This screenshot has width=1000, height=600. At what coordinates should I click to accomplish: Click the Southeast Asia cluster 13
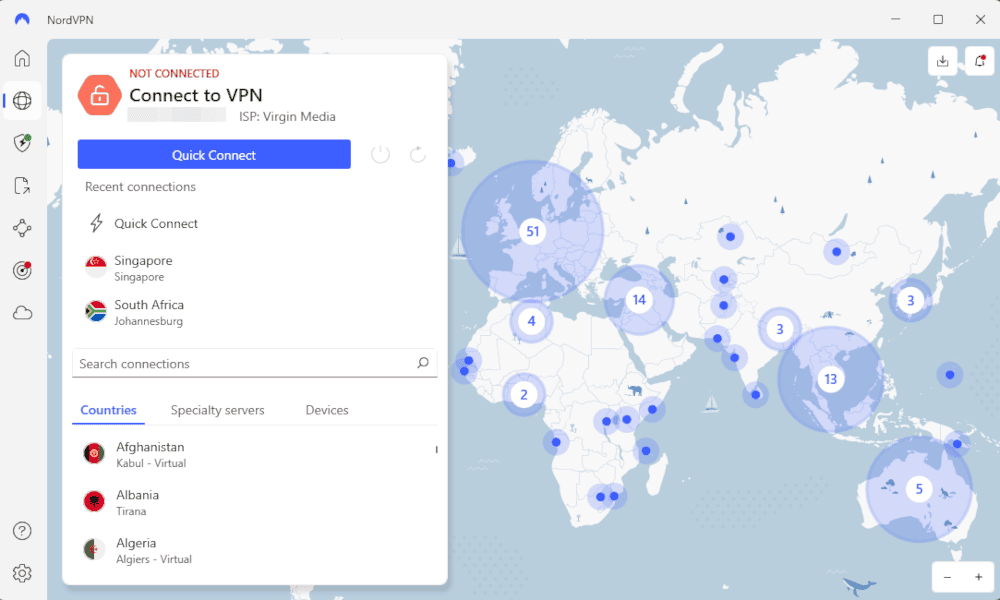[x=830, y=379]
